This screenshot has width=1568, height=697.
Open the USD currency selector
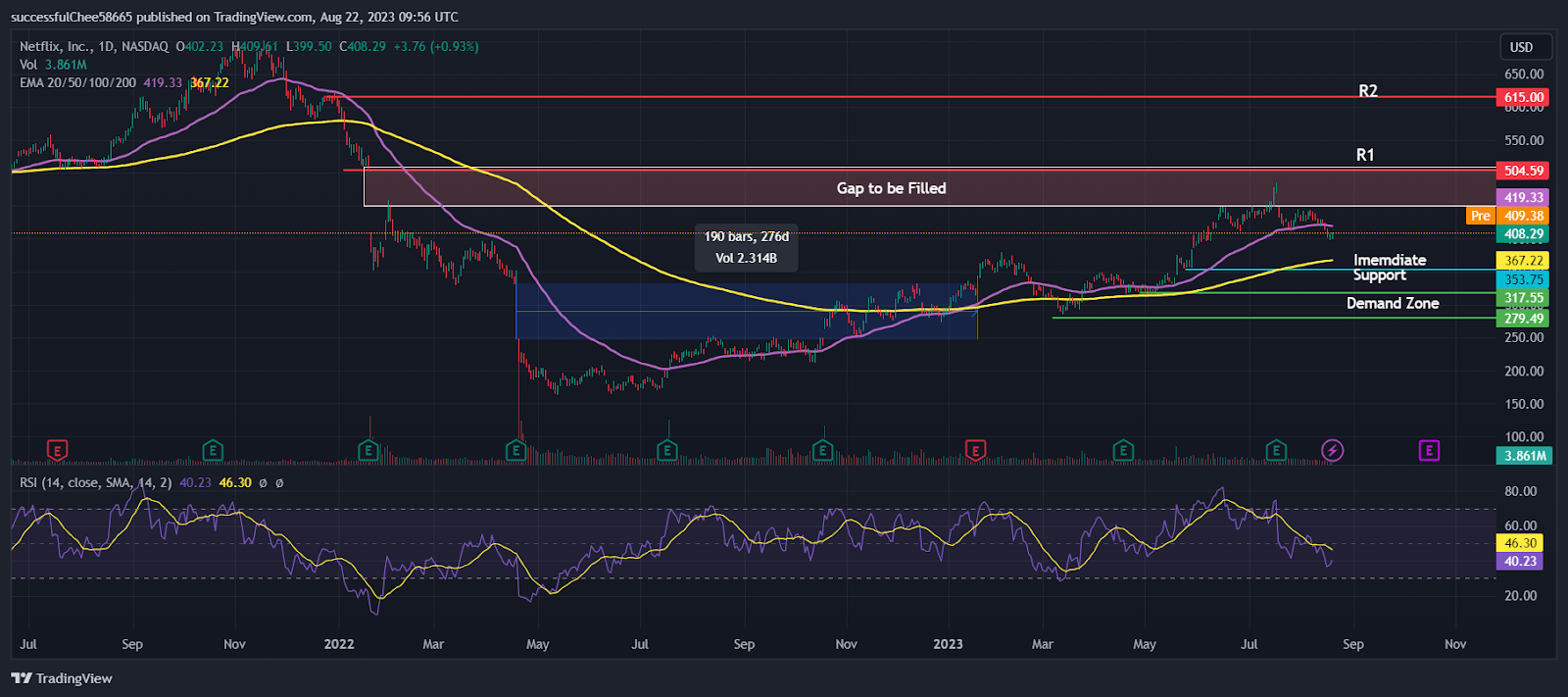(1526, 47)
